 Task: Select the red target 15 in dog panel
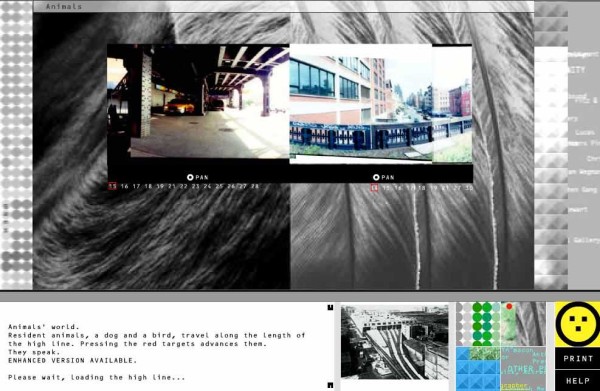click(x=112, y=186)
